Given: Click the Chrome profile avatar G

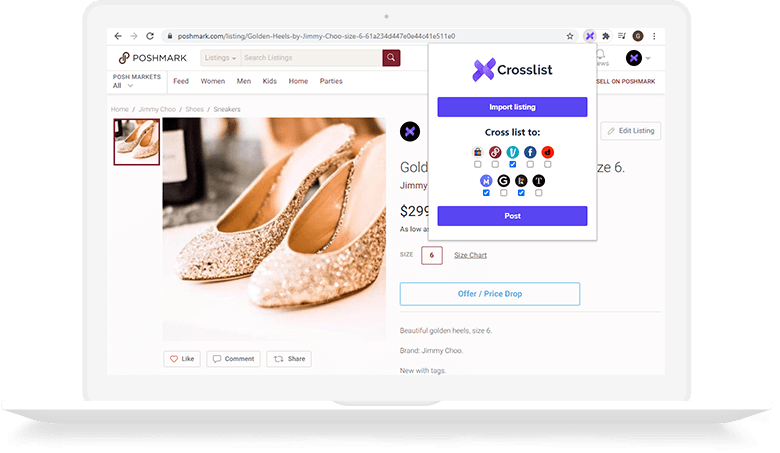Looking at the screenshot, I should point(638,36).
